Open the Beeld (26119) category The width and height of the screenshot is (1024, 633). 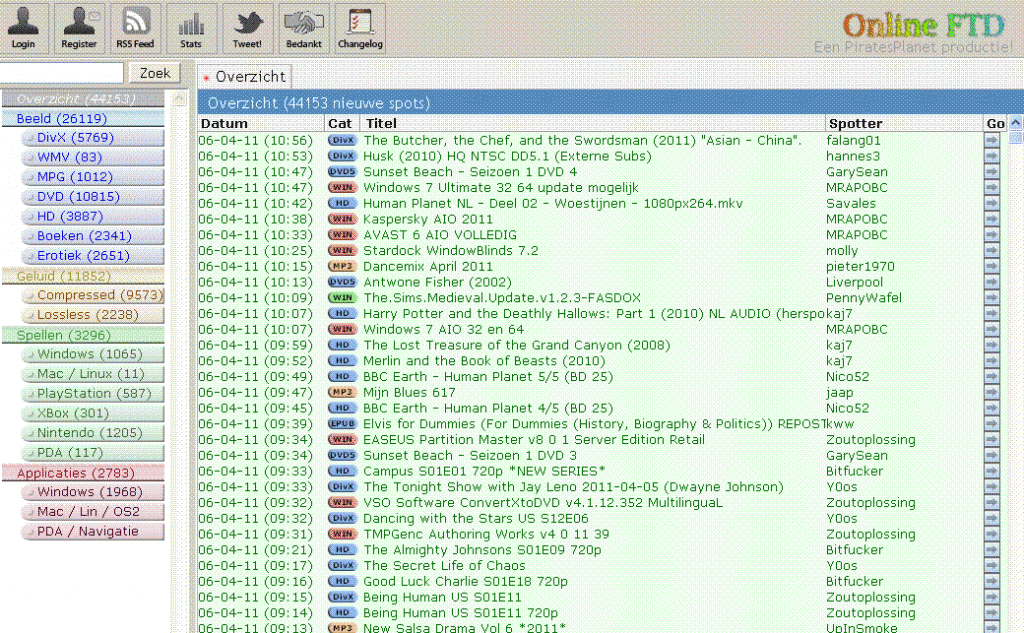(x=83, y=118)
